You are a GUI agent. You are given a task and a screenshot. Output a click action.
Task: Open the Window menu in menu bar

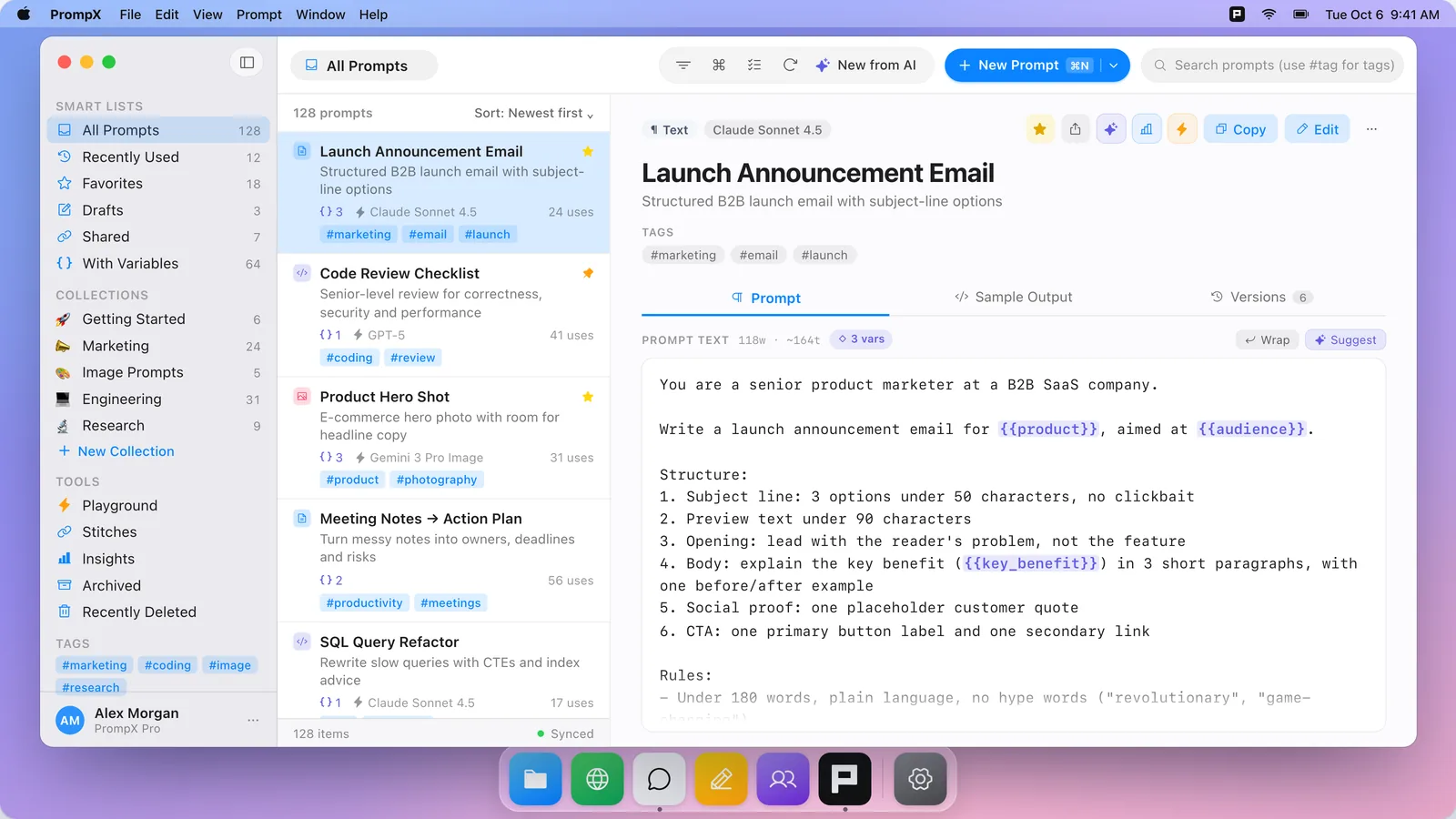(x=320, y=15)
